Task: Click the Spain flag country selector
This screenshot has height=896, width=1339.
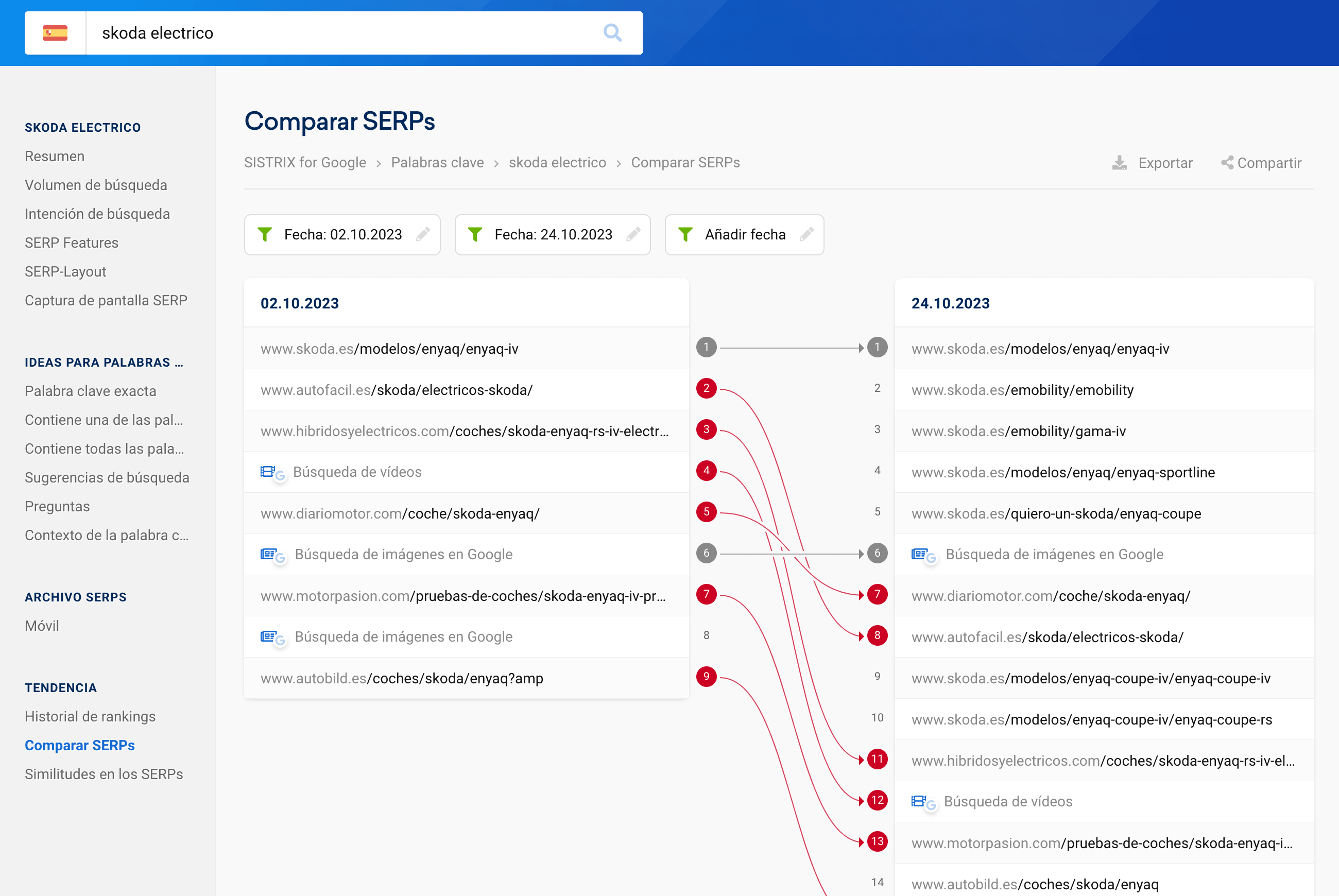Action: [55, 33]
